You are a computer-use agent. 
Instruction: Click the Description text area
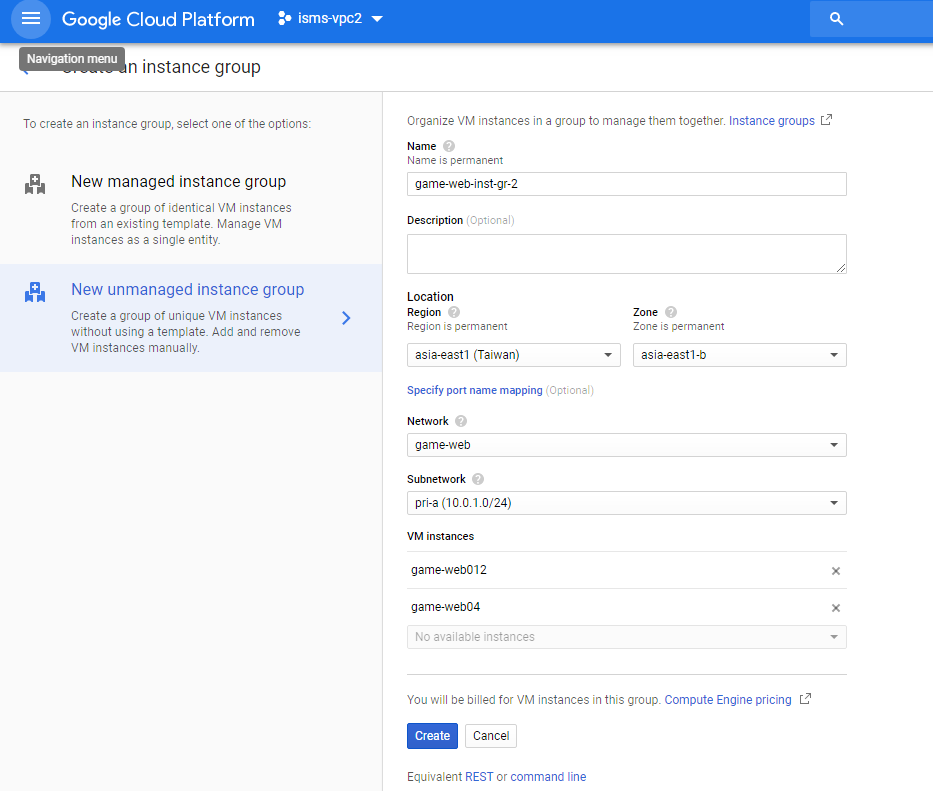pos(626,254)
